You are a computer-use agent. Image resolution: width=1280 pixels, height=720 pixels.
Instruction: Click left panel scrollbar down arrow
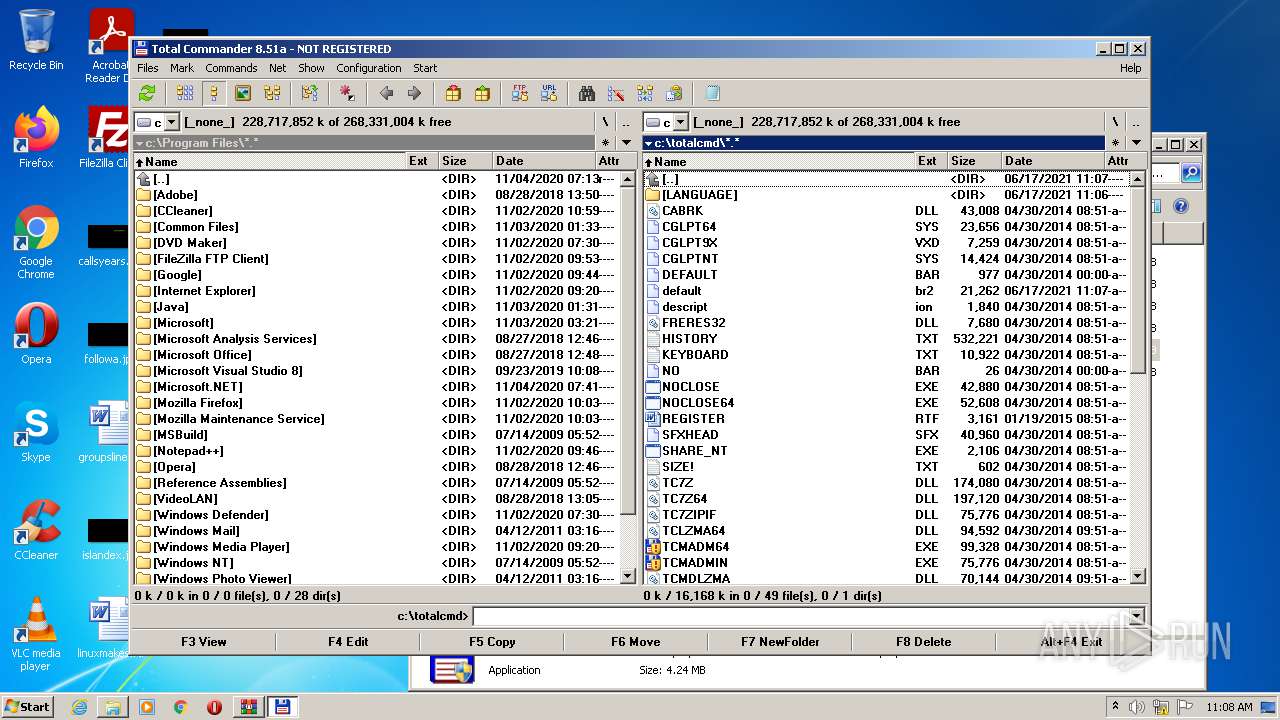[628, 577]
